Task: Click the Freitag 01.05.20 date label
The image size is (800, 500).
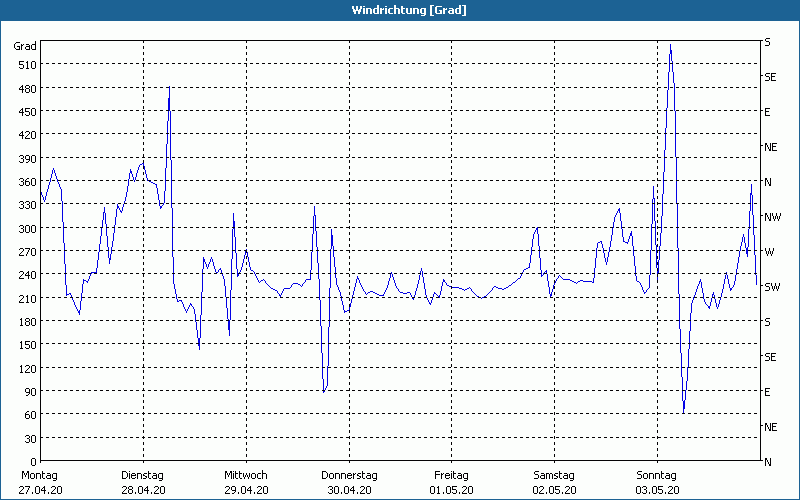Action: [x=451, y=482]
